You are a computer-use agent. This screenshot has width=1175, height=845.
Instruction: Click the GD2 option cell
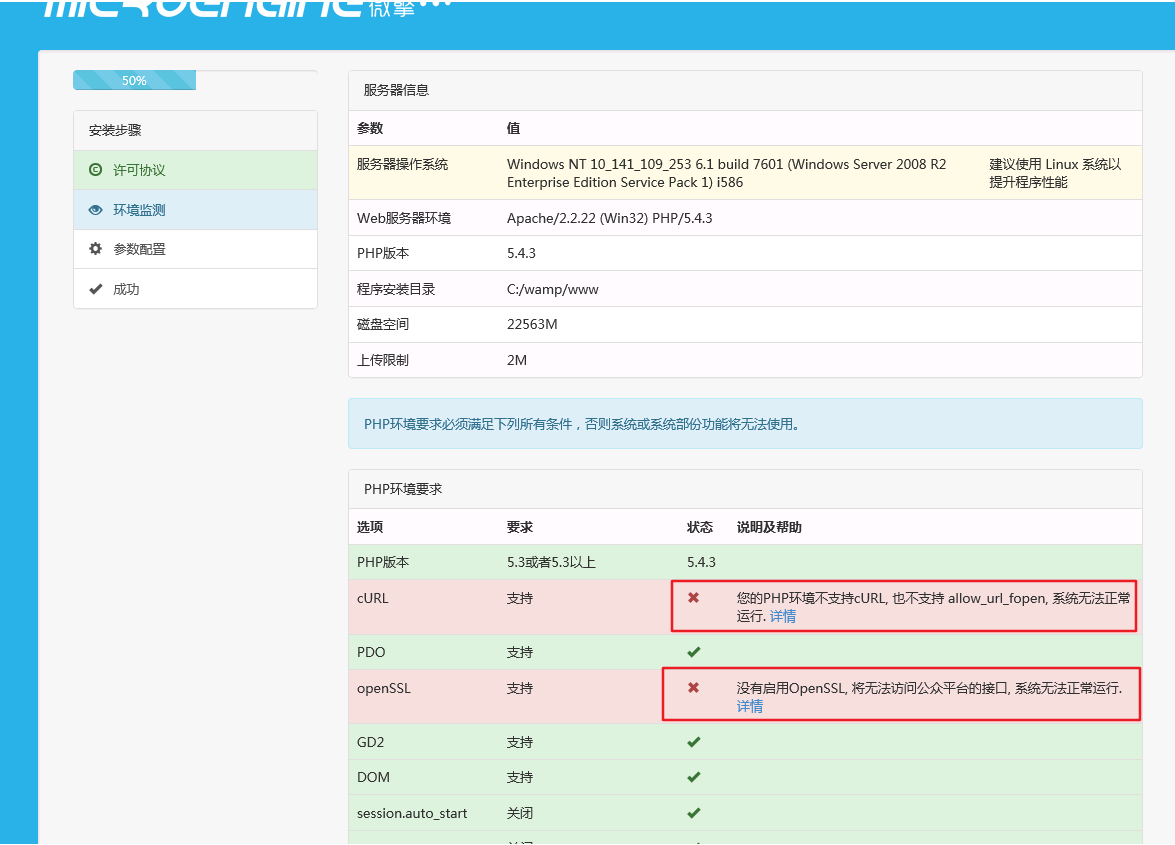coord(370,742)
